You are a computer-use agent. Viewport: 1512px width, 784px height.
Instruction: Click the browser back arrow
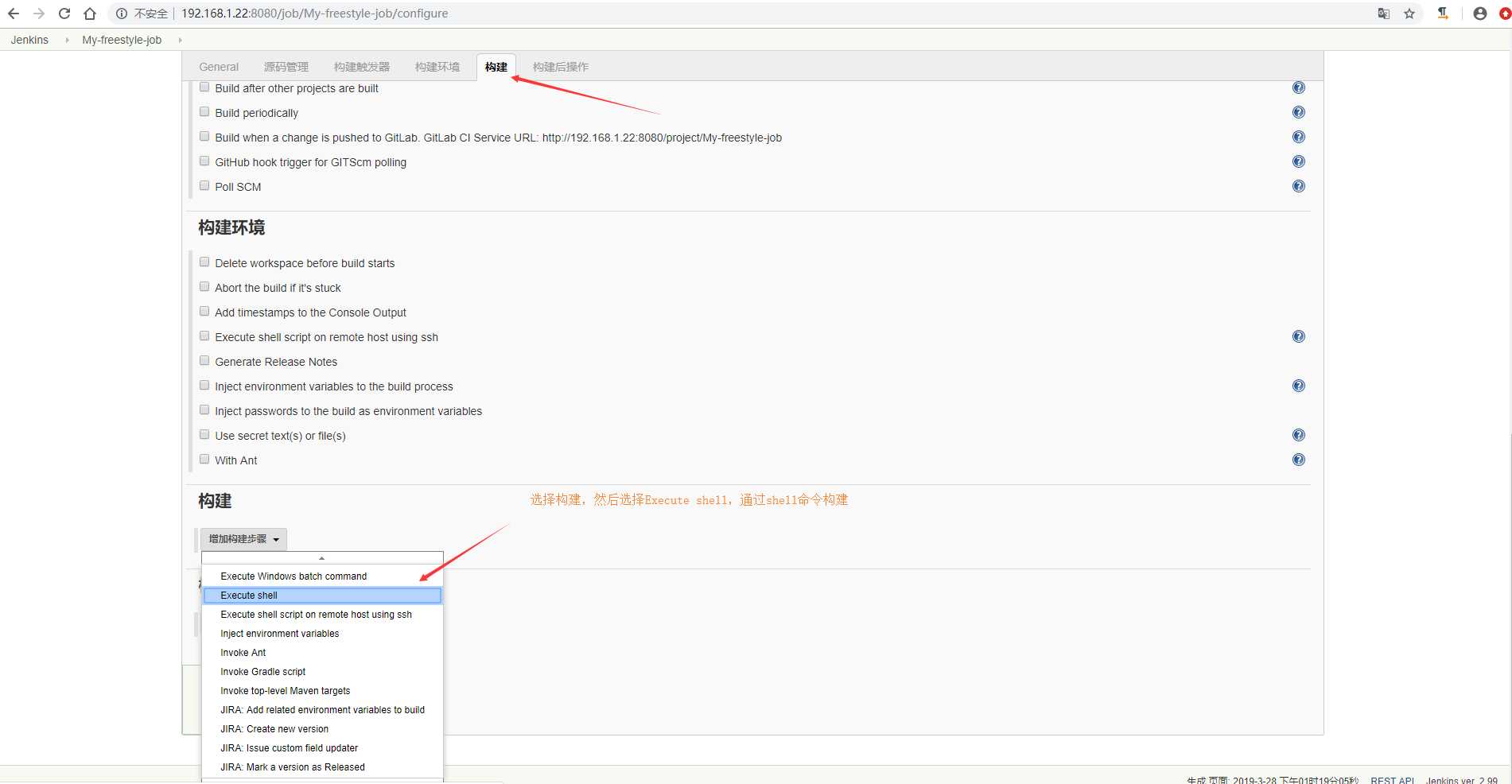[14, 14]
